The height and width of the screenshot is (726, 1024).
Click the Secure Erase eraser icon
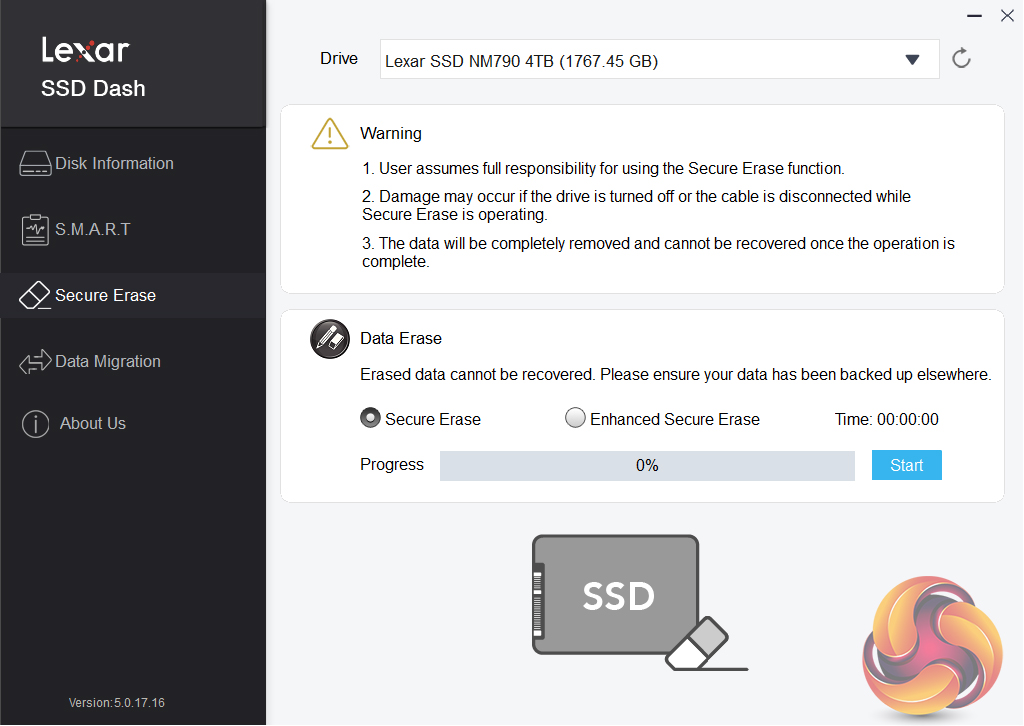pyautogui.click(x=35, y=296)
